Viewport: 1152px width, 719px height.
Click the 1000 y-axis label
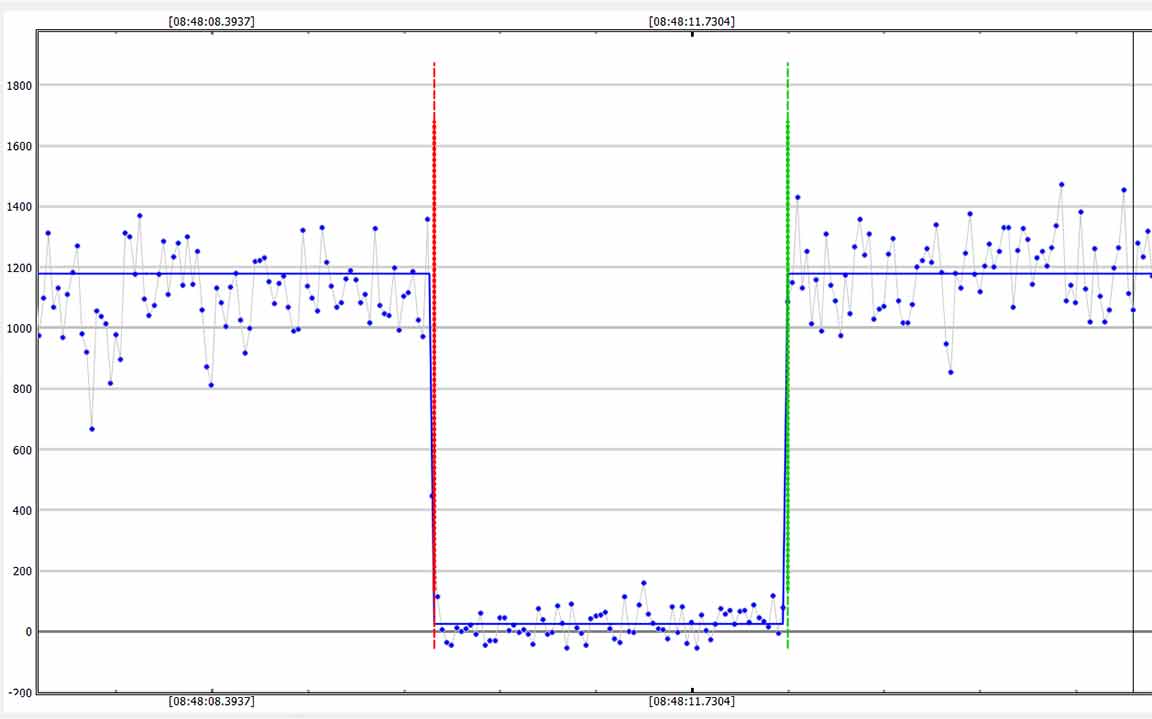click(x=19, y=328)
